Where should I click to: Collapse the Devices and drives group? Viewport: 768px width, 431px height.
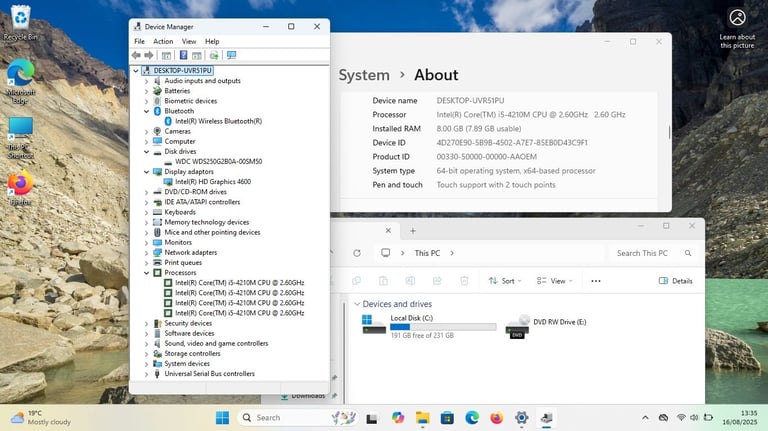[x=357, y=304]
